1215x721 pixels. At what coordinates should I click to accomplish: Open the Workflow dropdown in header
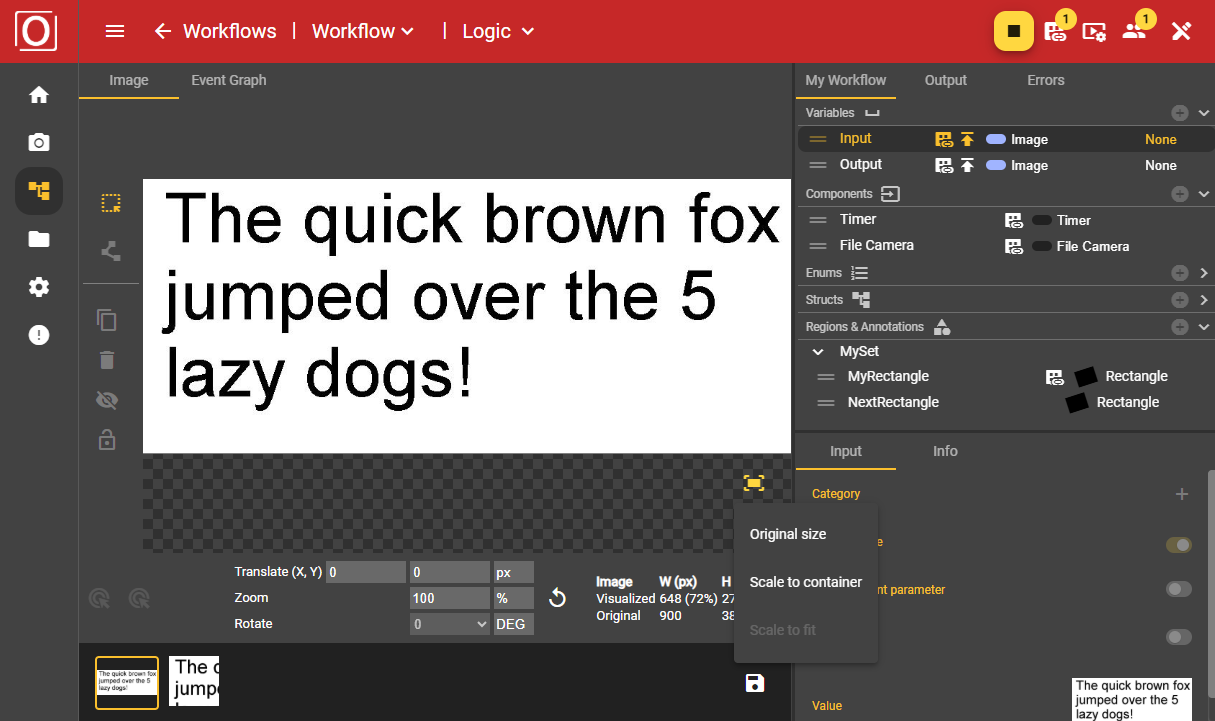[363, 32]
